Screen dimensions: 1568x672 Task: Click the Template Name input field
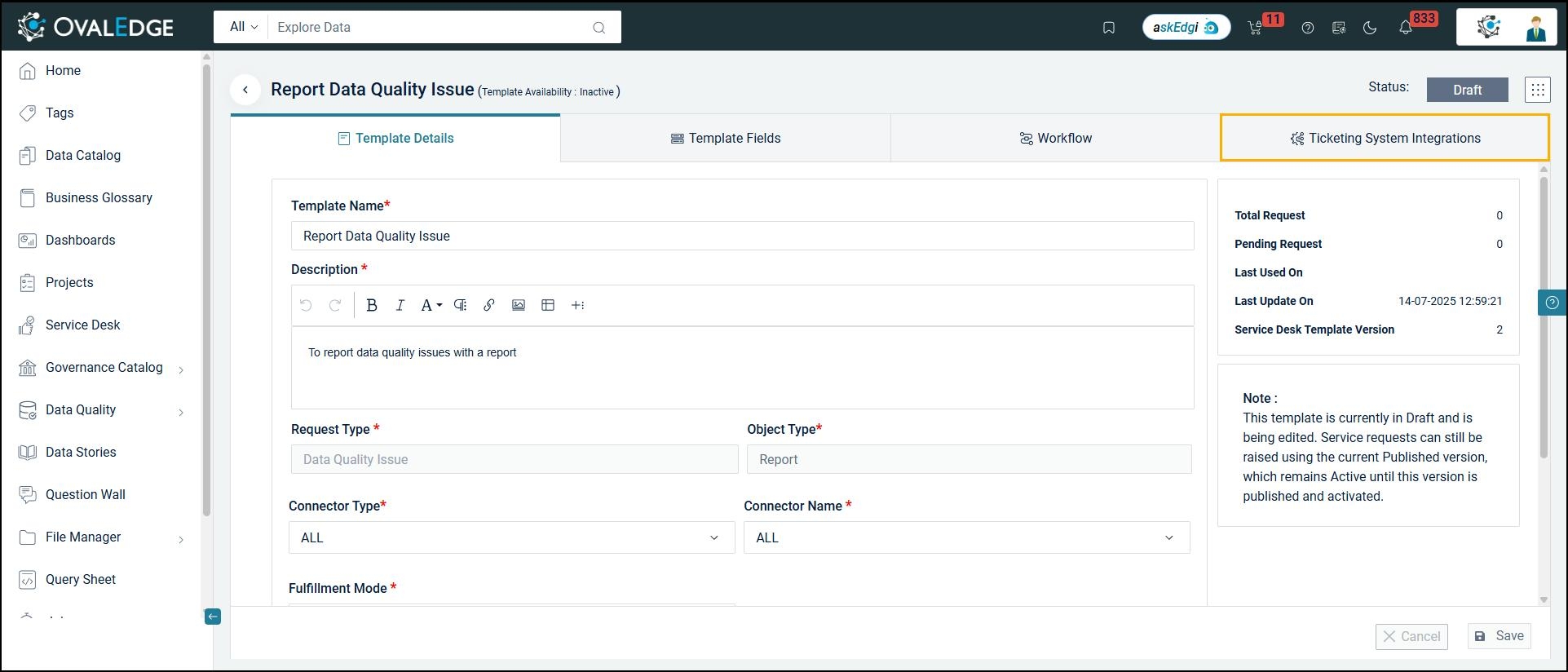[742, 236]
